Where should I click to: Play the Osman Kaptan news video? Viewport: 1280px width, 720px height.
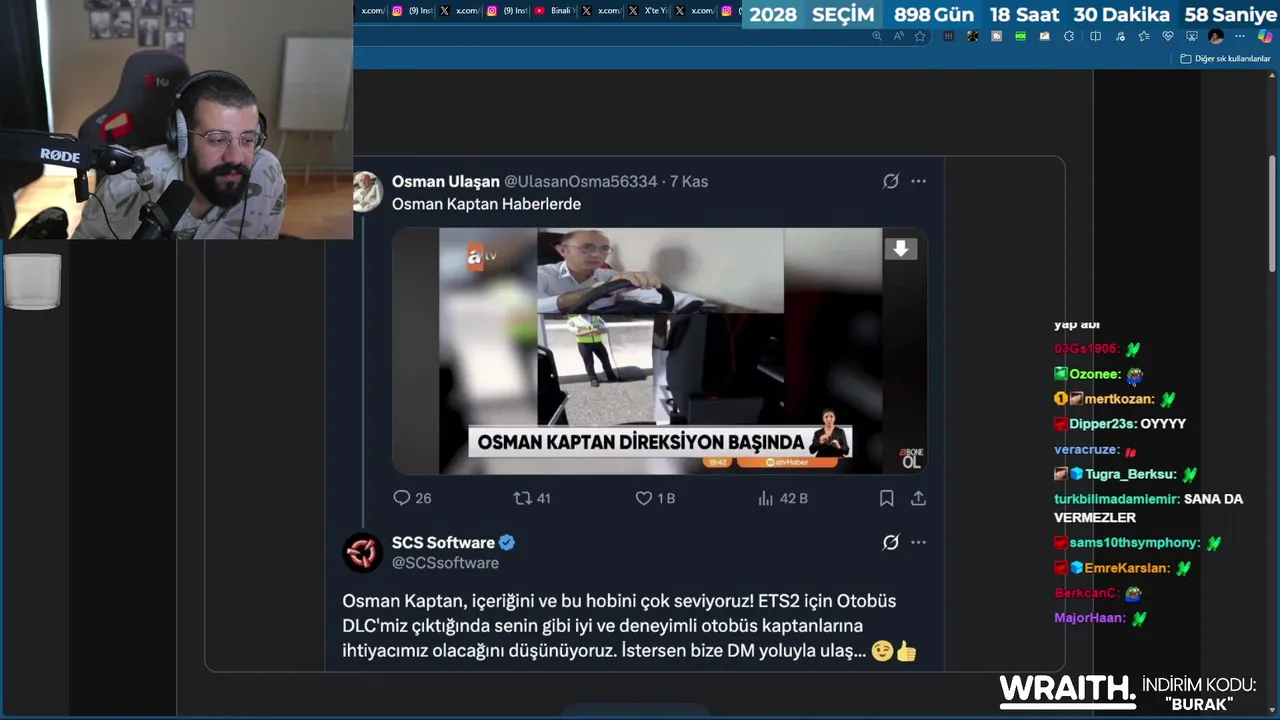(x=660, y=351)
